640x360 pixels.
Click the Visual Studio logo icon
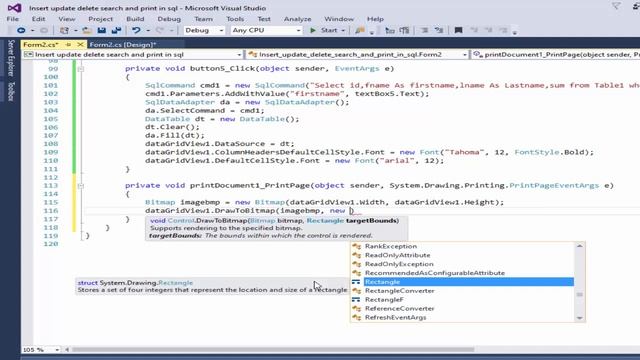pos(14,8)
